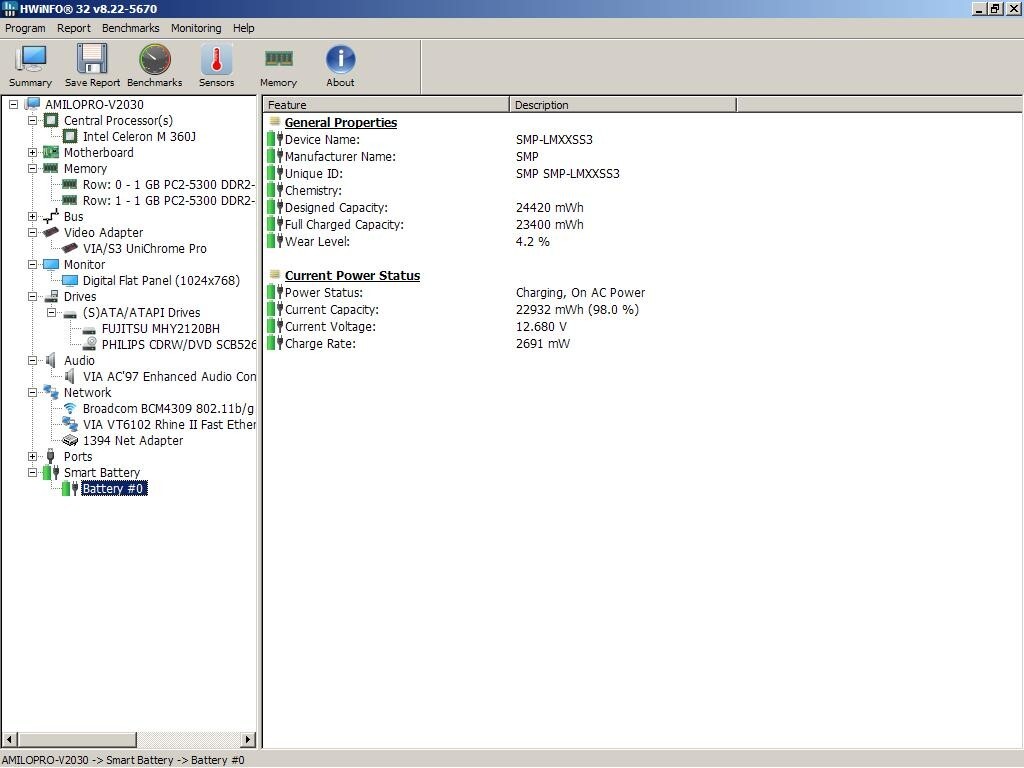Click the AMILOPRO-V2030 computer icon
The image size is (1024, 768).
click(x=33, y=104)
